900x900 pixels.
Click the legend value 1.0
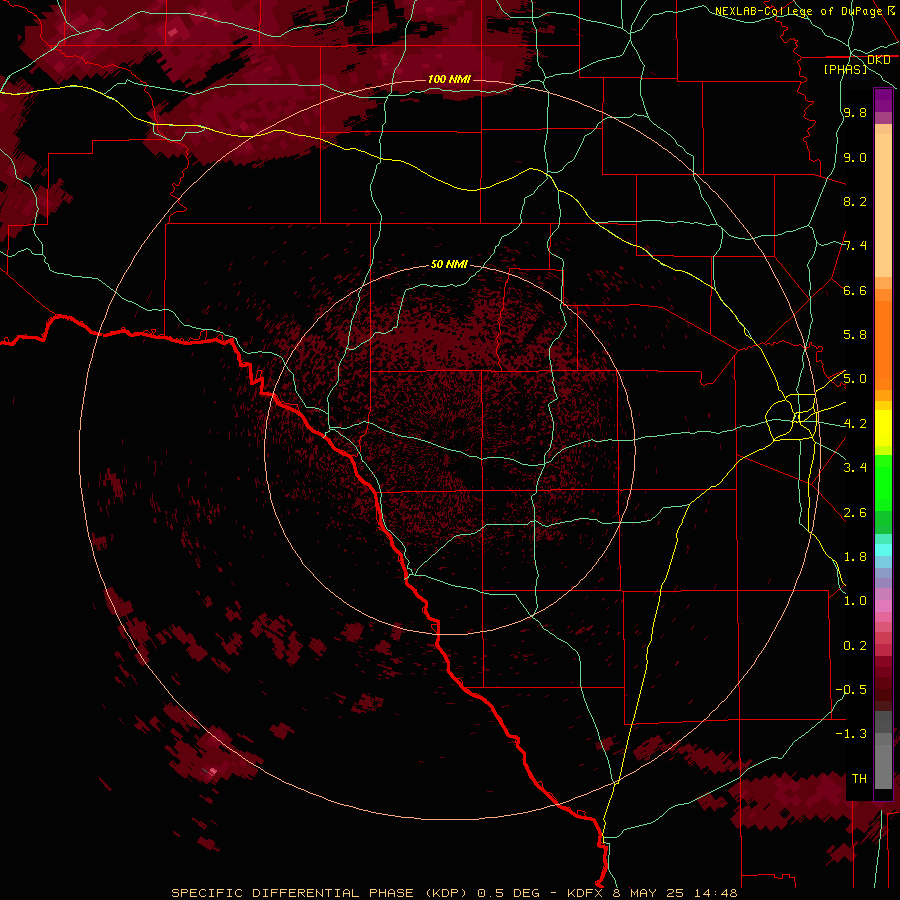coord(855,601)
